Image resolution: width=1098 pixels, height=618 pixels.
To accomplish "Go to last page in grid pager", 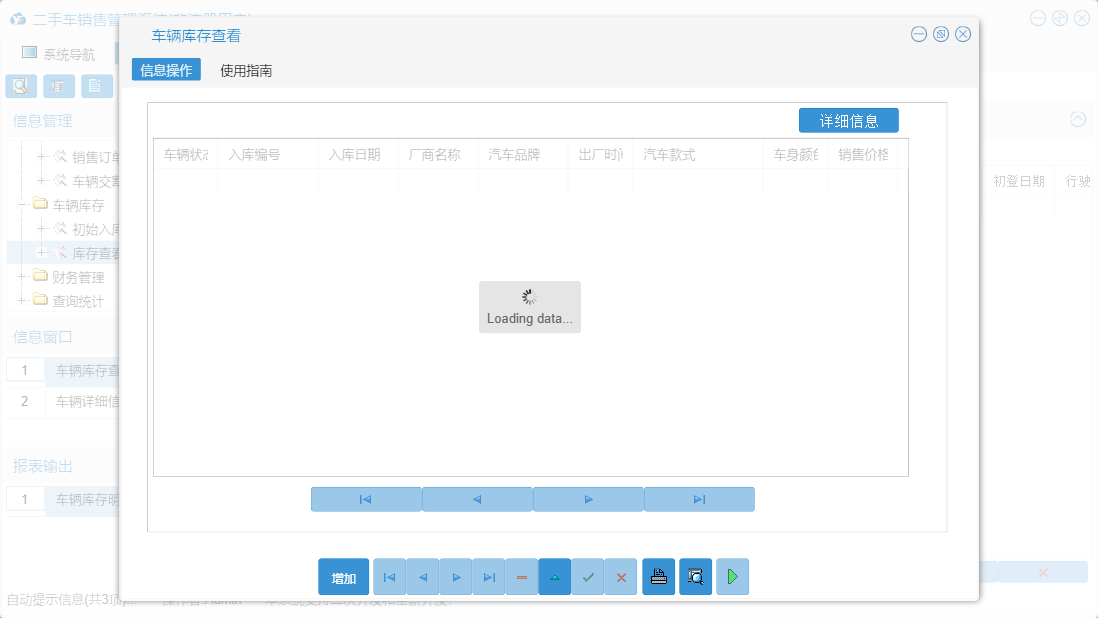I will pos(699,499).
